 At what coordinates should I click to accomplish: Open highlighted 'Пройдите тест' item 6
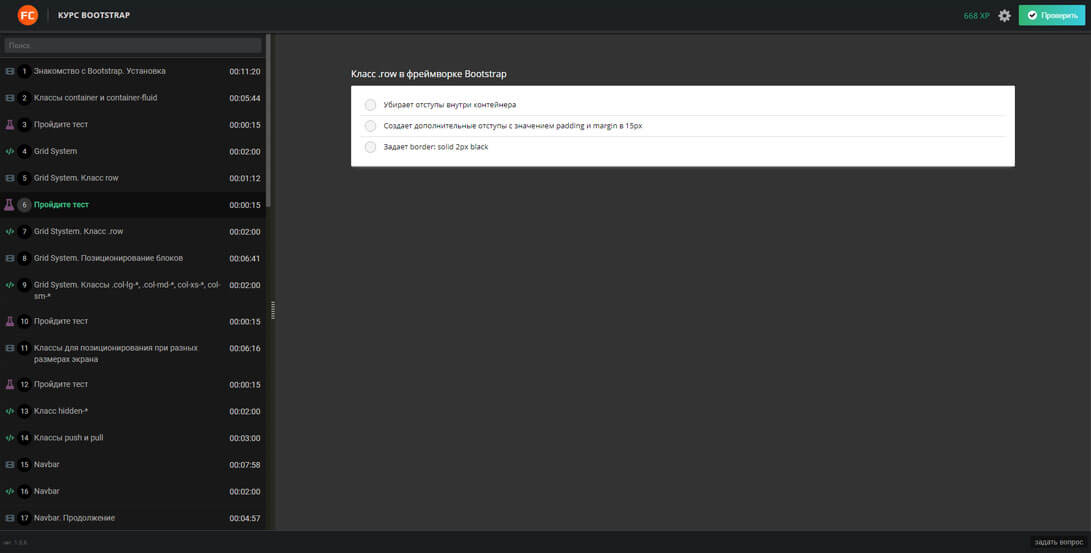coord(61,205)
